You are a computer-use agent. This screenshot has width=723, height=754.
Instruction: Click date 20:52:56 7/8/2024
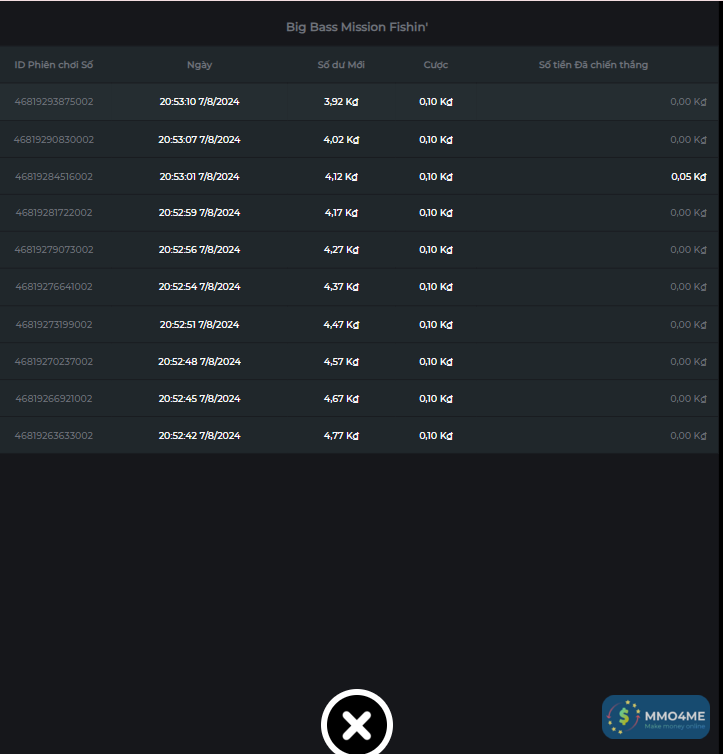tap(199, 250)
